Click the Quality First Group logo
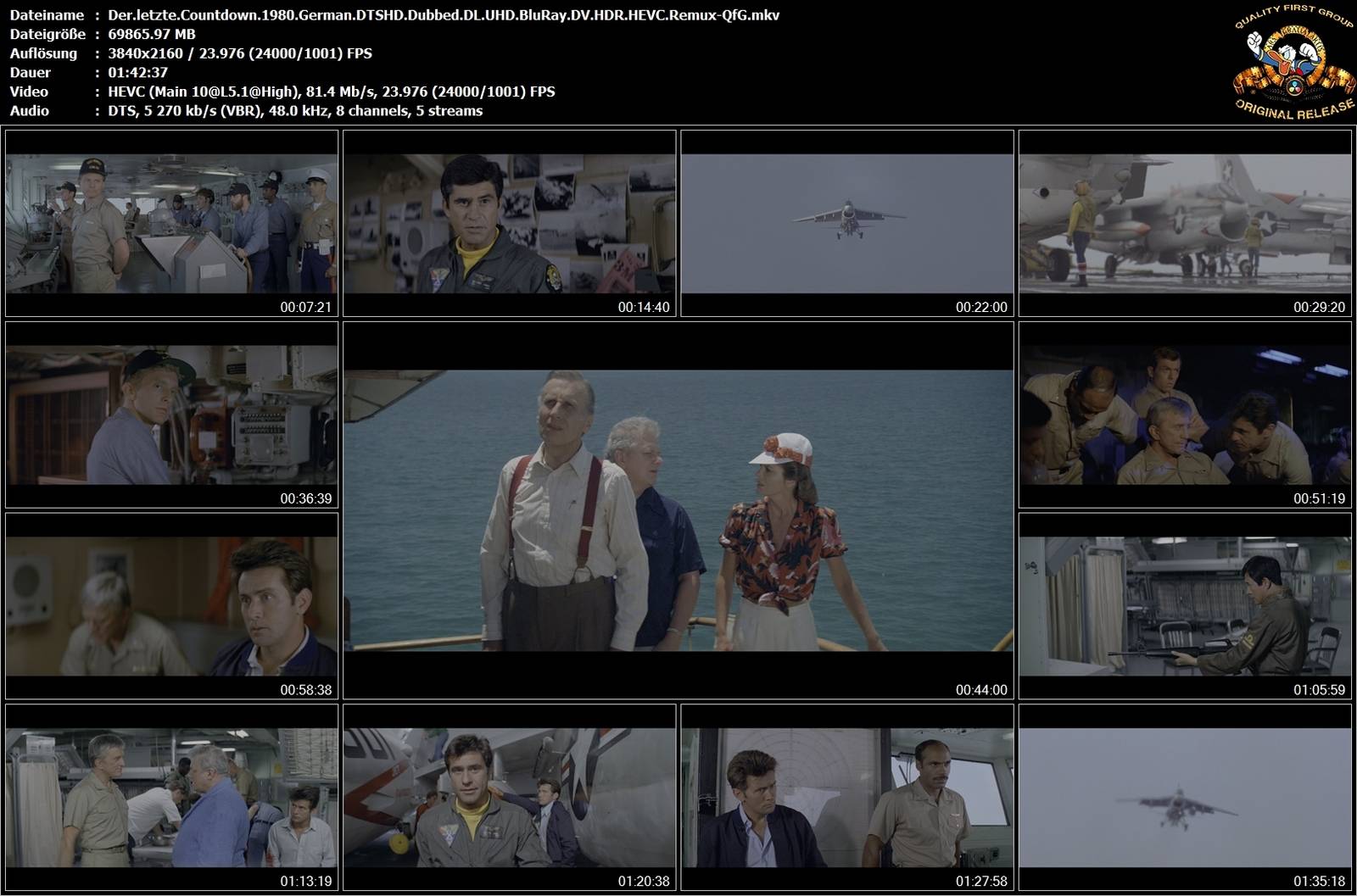Image resolution: width=1357 pixels, height=896 pixels. pos(1293,64)
